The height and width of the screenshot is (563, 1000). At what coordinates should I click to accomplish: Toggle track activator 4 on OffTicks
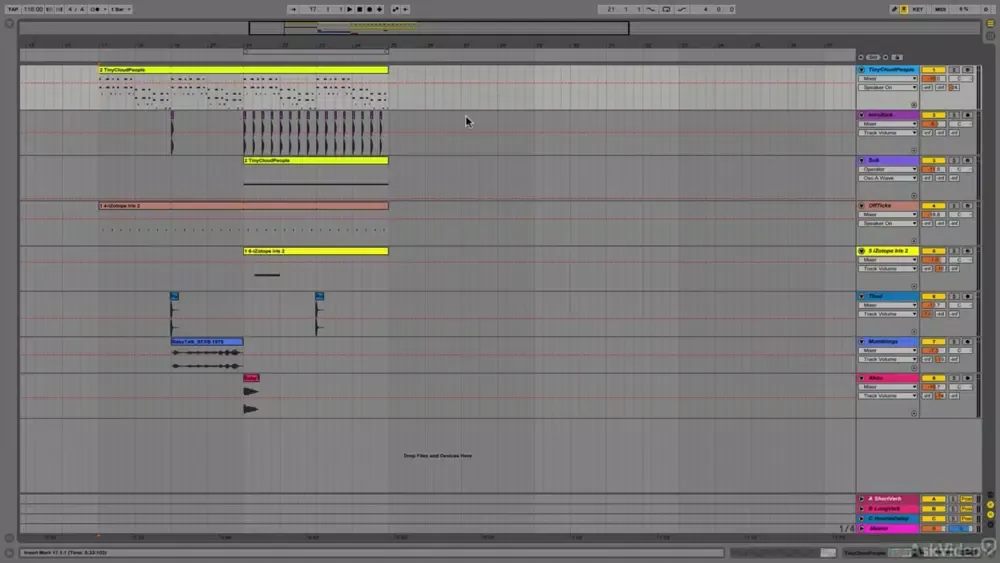[x=934, y=205]
